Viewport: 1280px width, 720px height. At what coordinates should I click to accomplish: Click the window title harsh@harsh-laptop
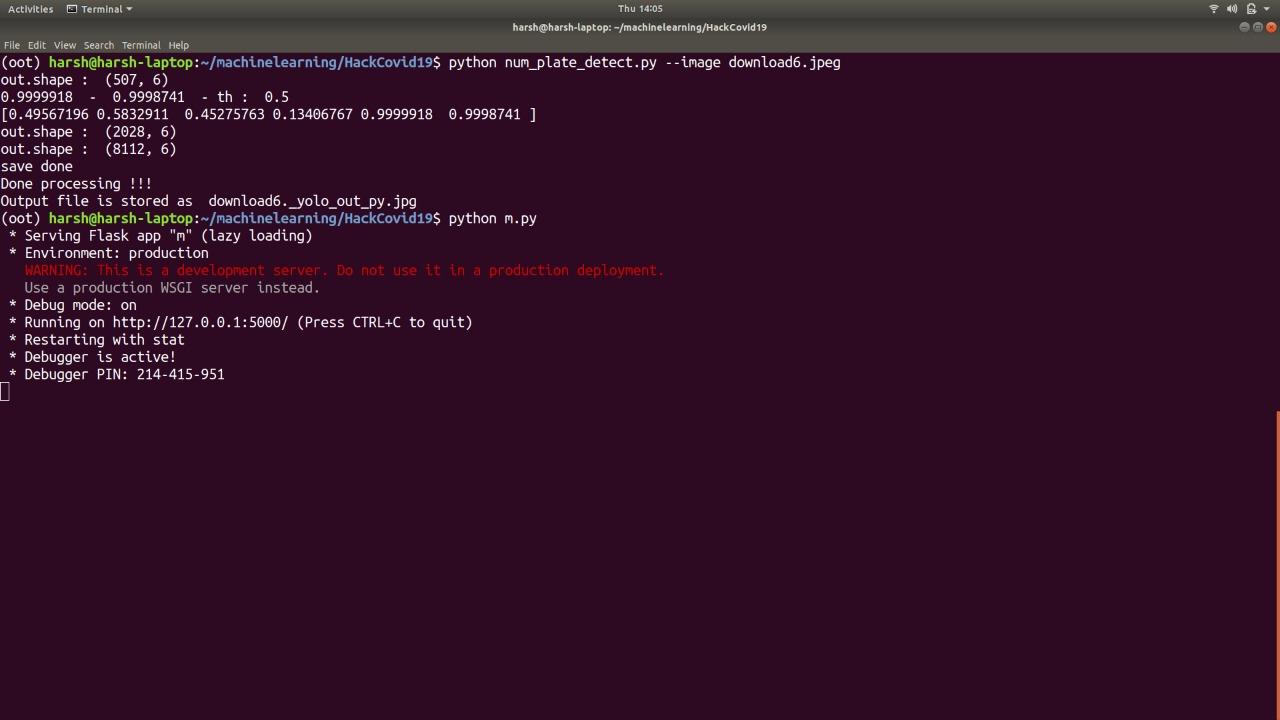(x=640, y=27)
